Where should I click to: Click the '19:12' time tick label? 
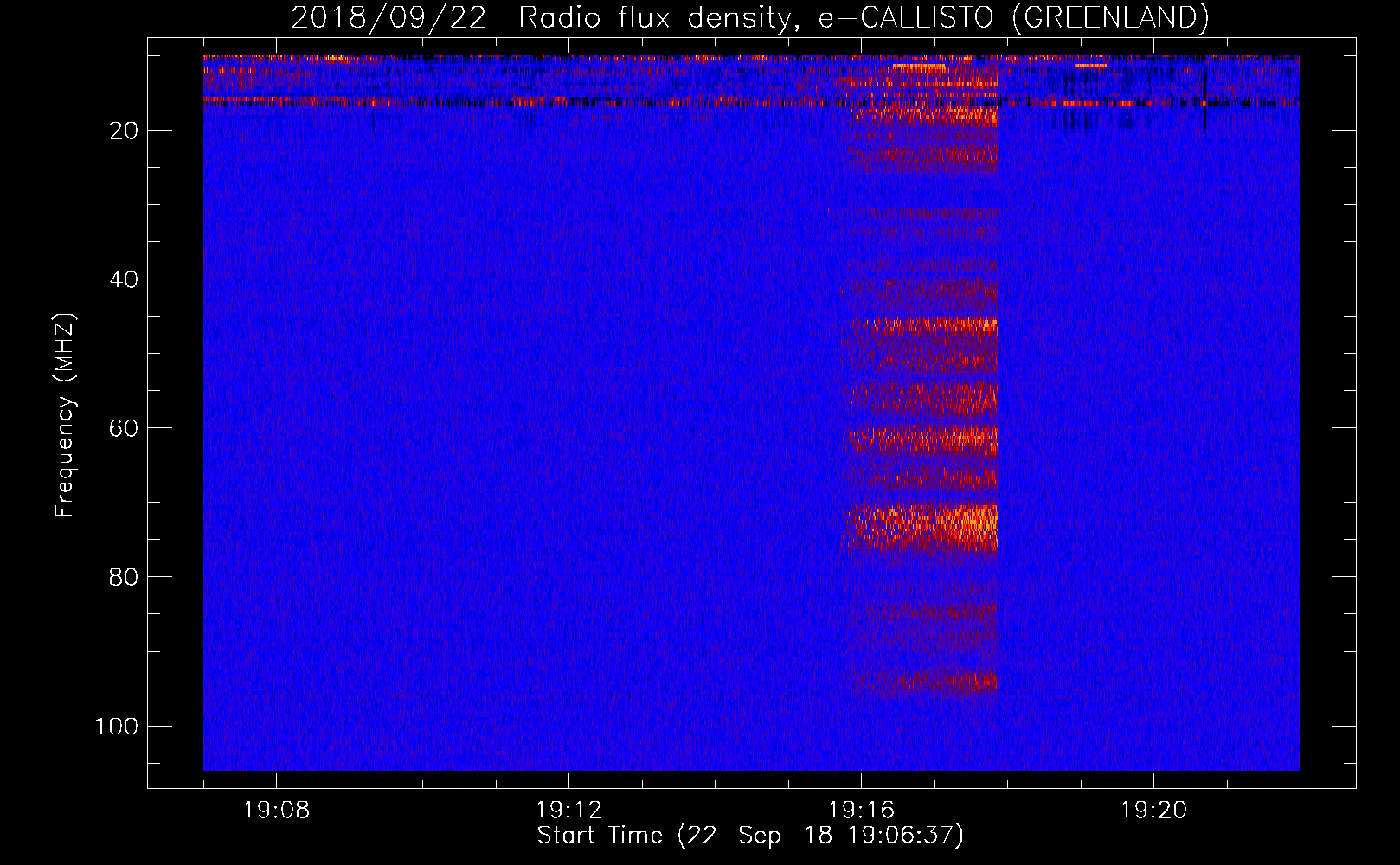(x=568, y=811)
